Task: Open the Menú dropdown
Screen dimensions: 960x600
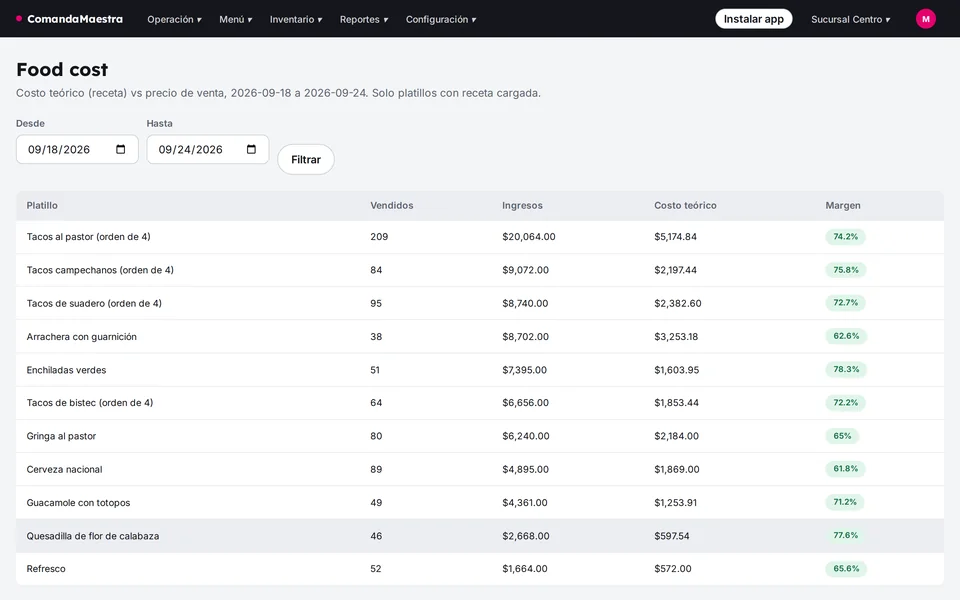Action: pos(236,20)
